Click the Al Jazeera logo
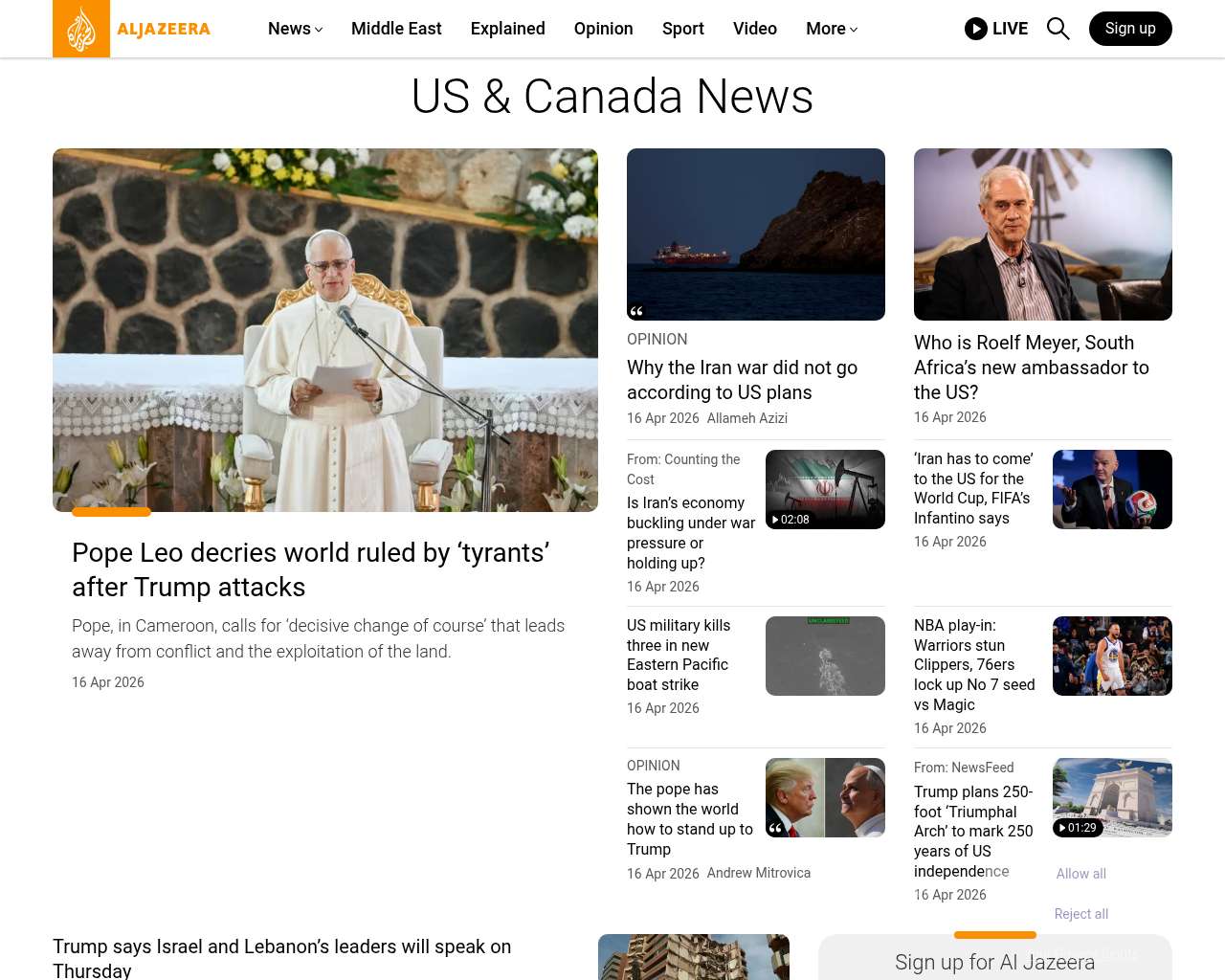 132,29
